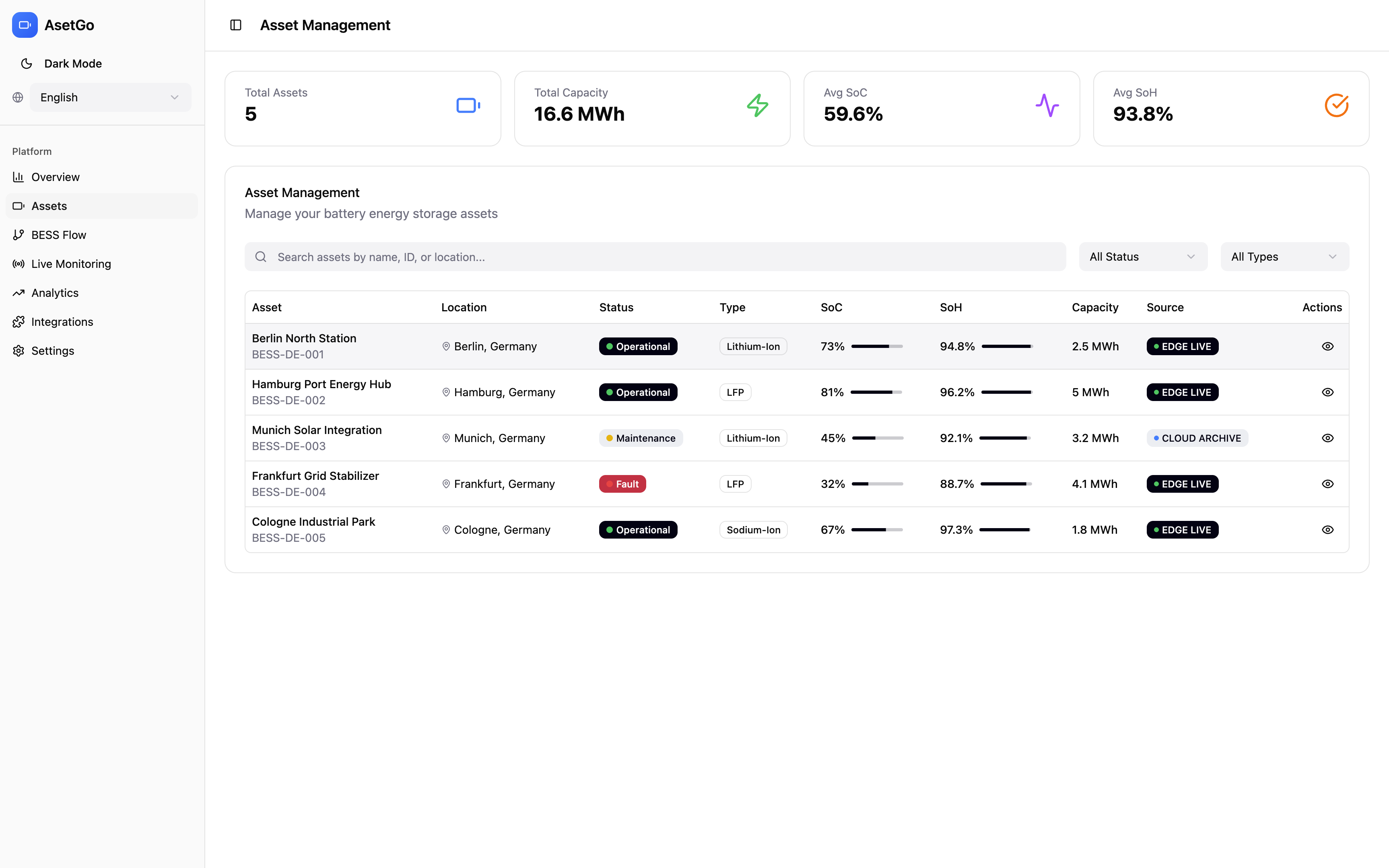View Berlin North Station details eye icon

(x=1327, y=346)
